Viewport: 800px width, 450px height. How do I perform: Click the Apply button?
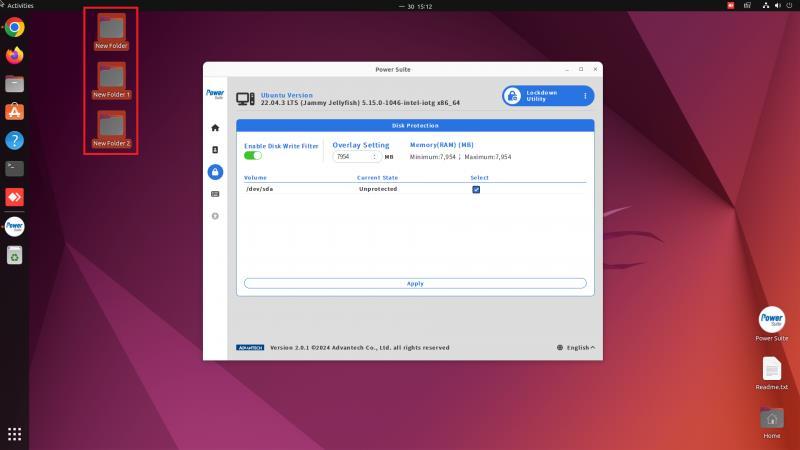[415, 283]
